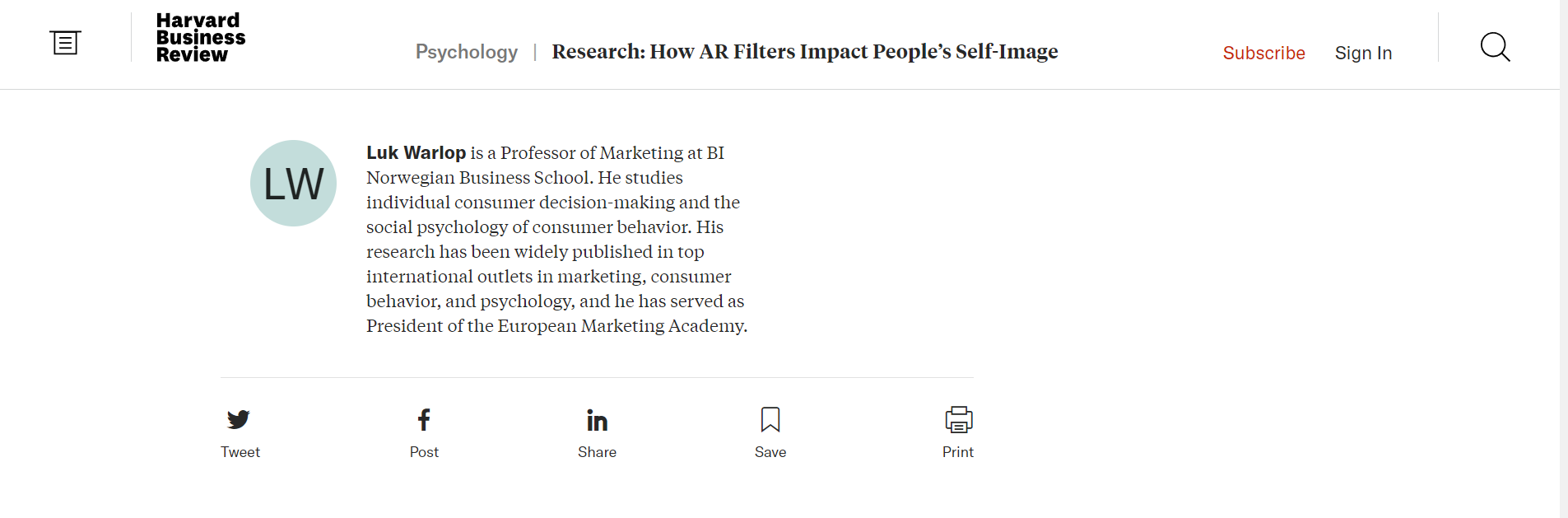Share the article on Twitter

[239, 419]
